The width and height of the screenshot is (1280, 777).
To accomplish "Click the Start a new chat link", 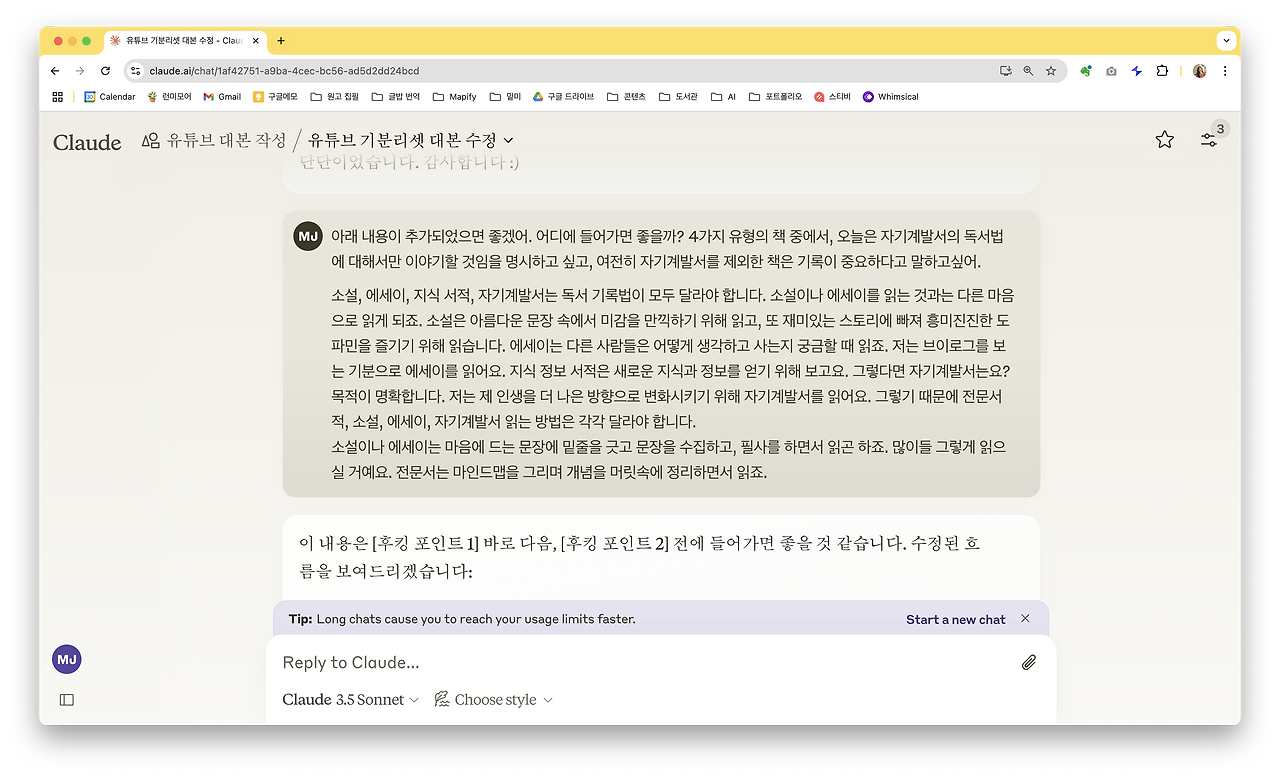I will click(x=954, y=619).
